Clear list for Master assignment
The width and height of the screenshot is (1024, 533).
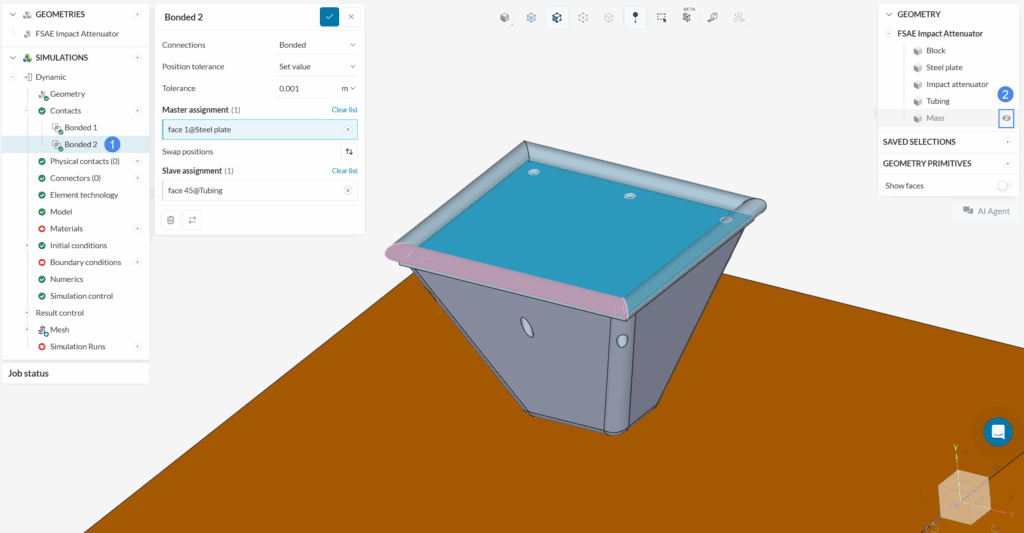pos(344,110)
